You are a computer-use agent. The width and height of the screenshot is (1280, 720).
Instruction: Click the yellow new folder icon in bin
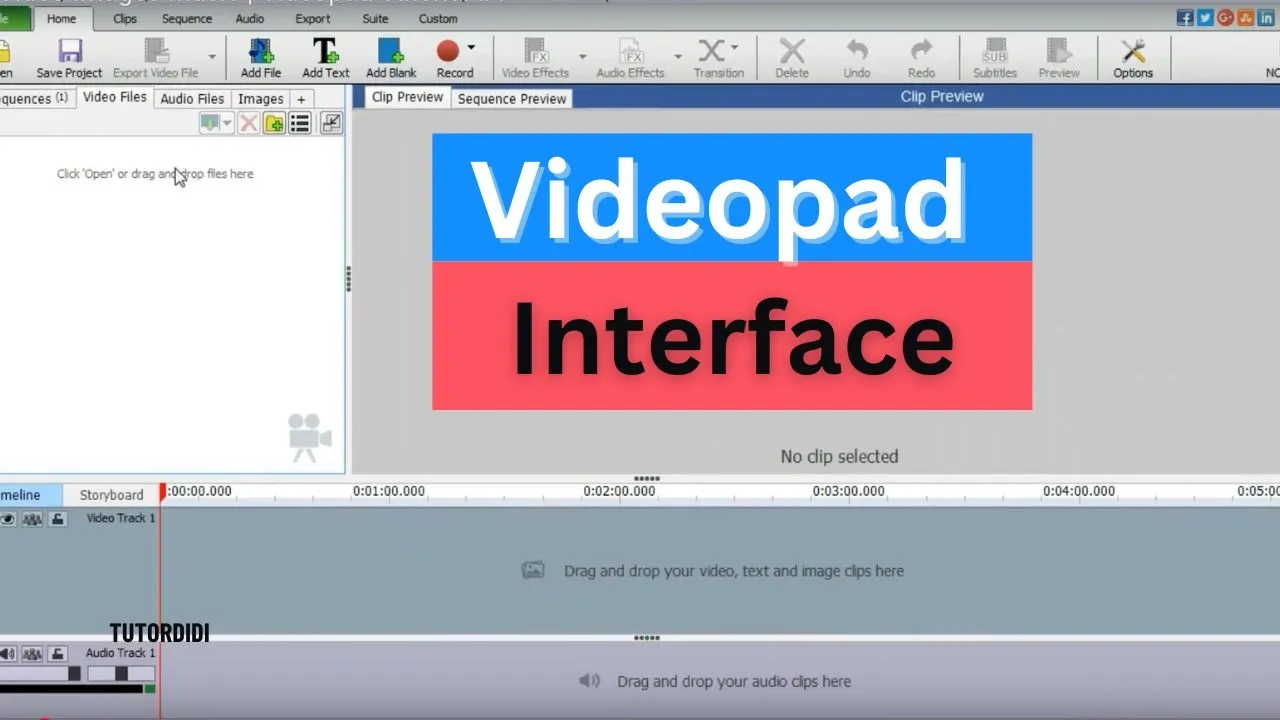[274, 123]
